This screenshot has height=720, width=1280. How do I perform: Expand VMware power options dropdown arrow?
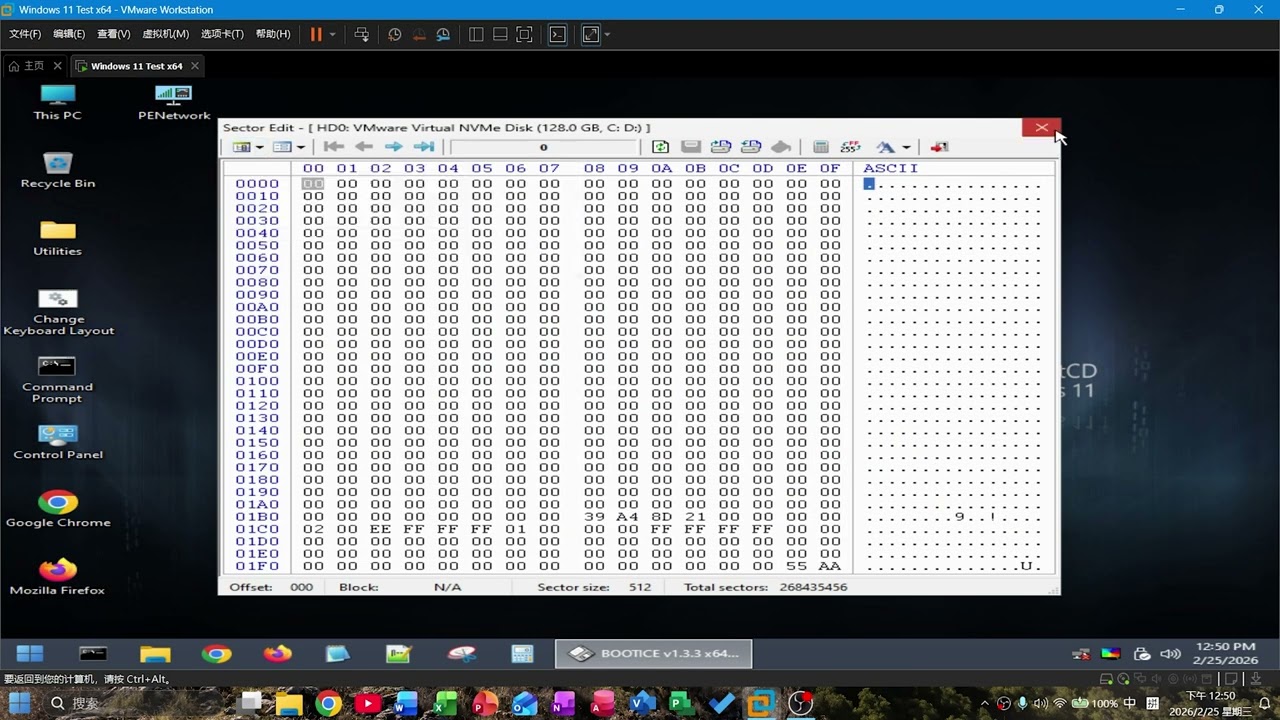point(333,35)
